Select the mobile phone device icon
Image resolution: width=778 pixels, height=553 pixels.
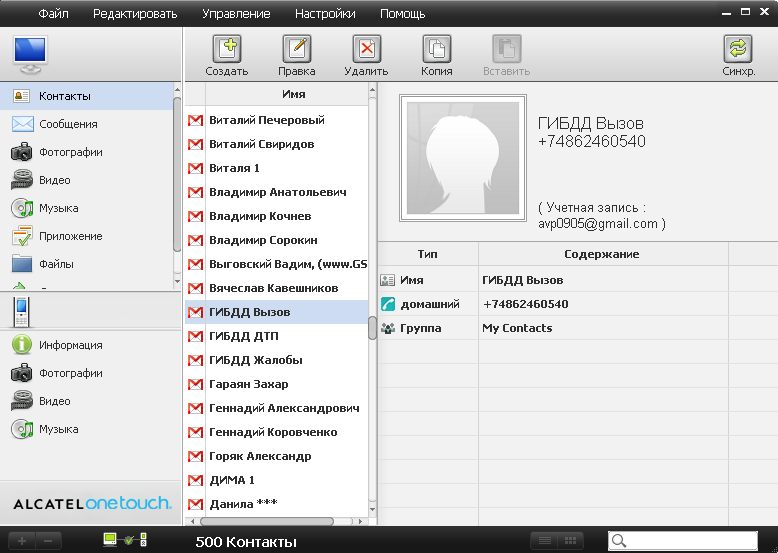tap(21, 311)
